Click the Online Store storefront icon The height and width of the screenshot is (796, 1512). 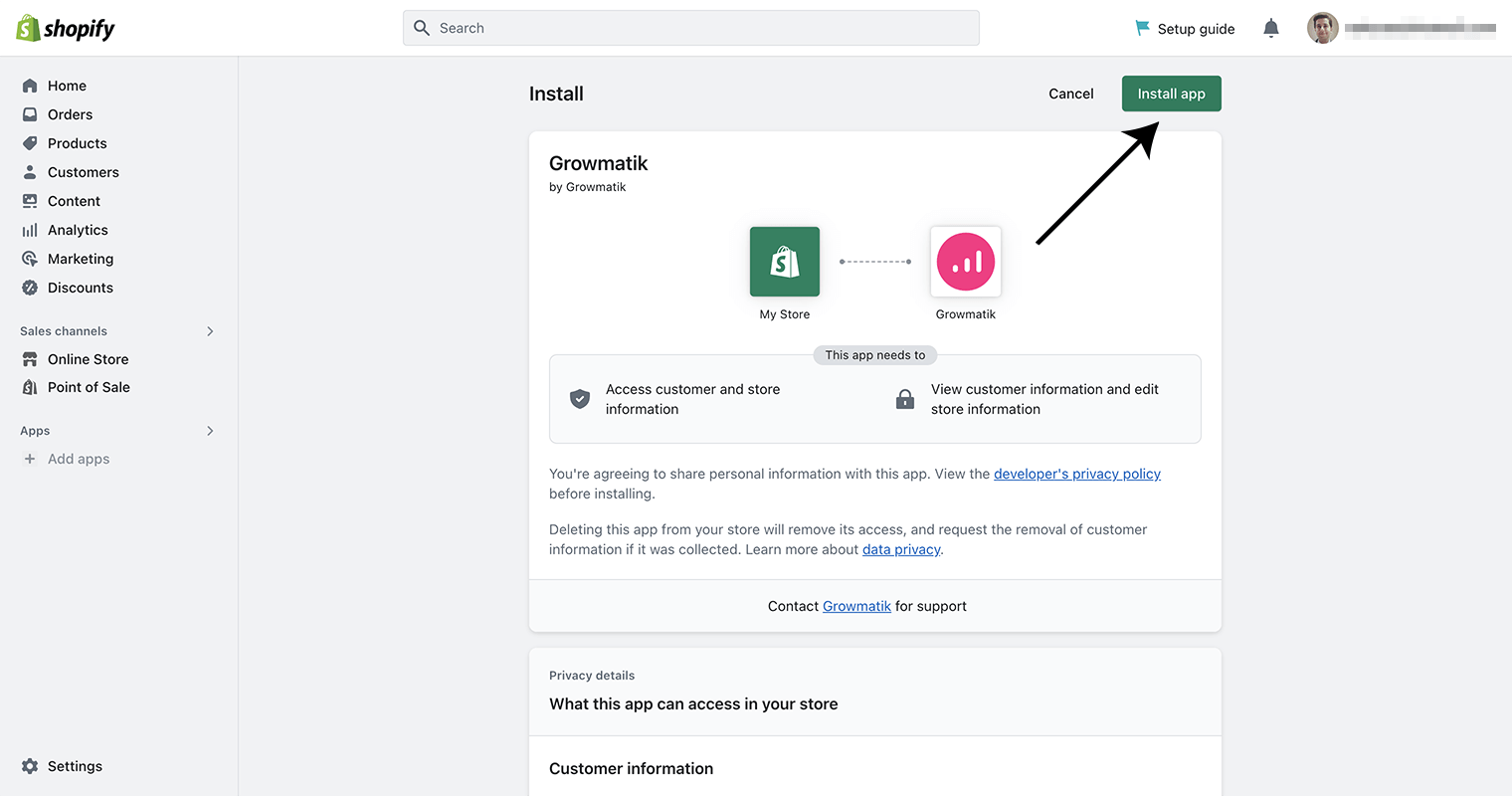(x=30, y=359)
